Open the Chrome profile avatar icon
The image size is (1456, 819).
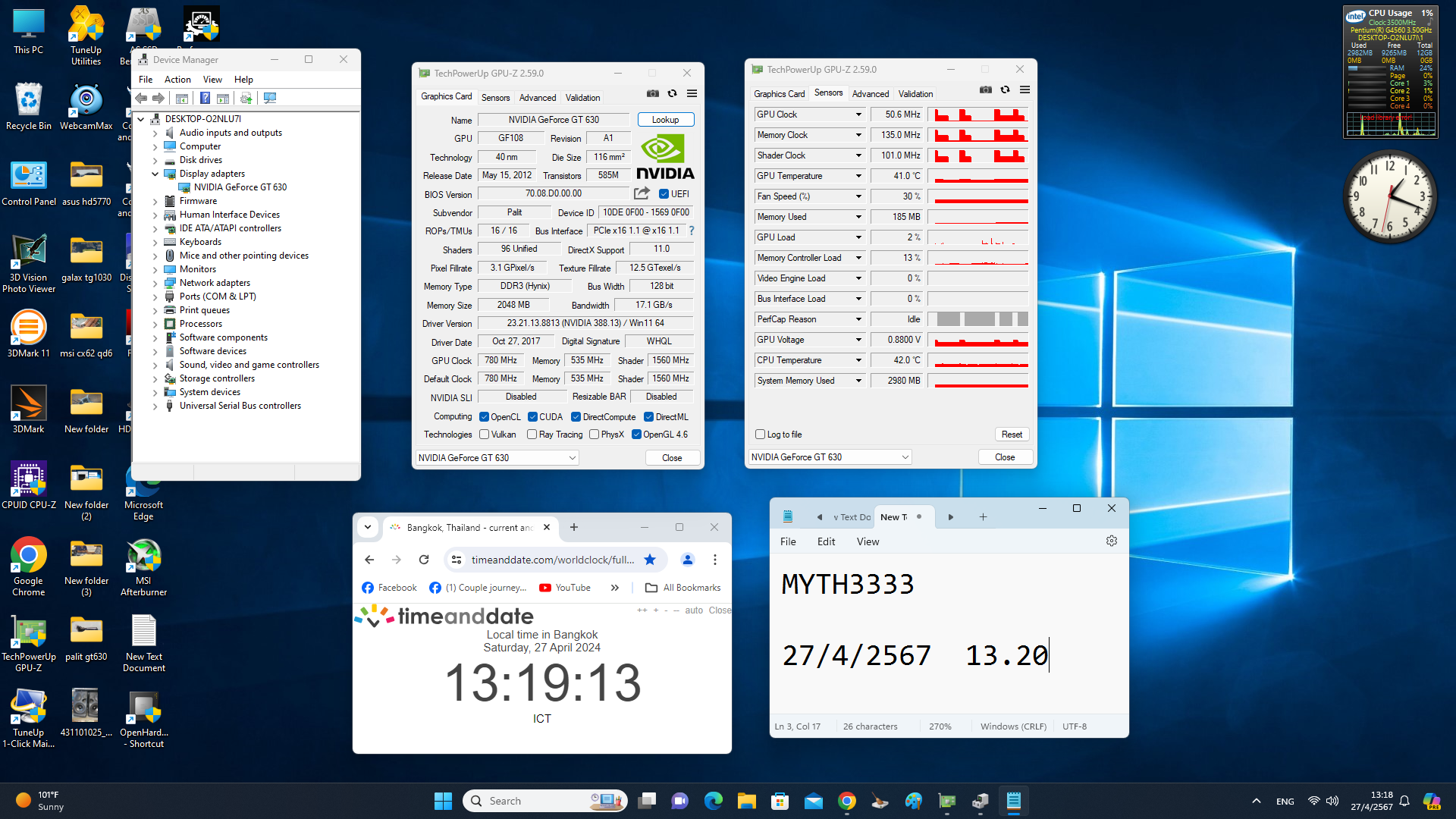pyautogui.click(x=688, y=560)
